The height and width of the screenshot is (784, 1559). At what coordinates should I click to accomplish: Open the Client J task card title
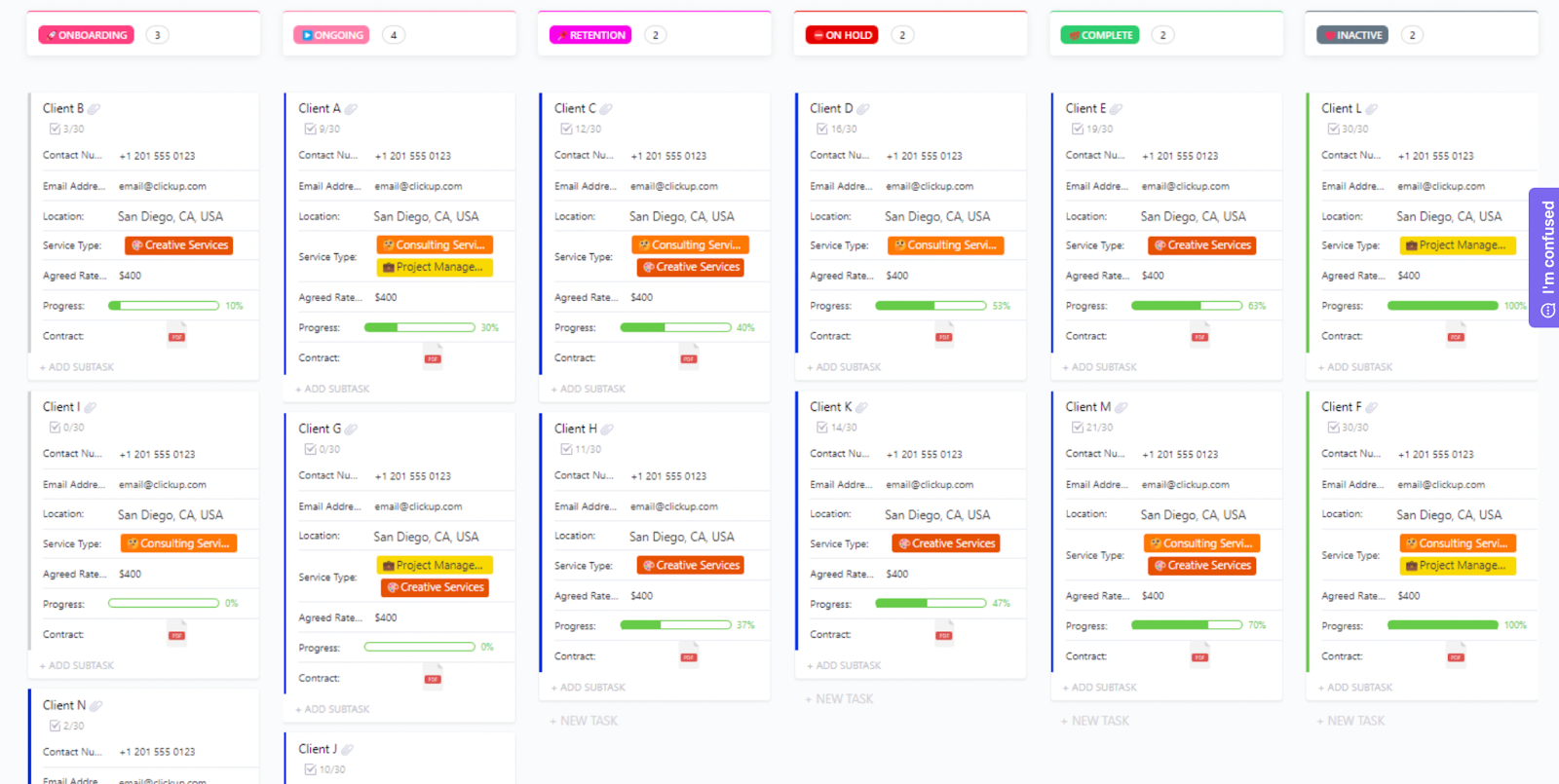point(318,749)
